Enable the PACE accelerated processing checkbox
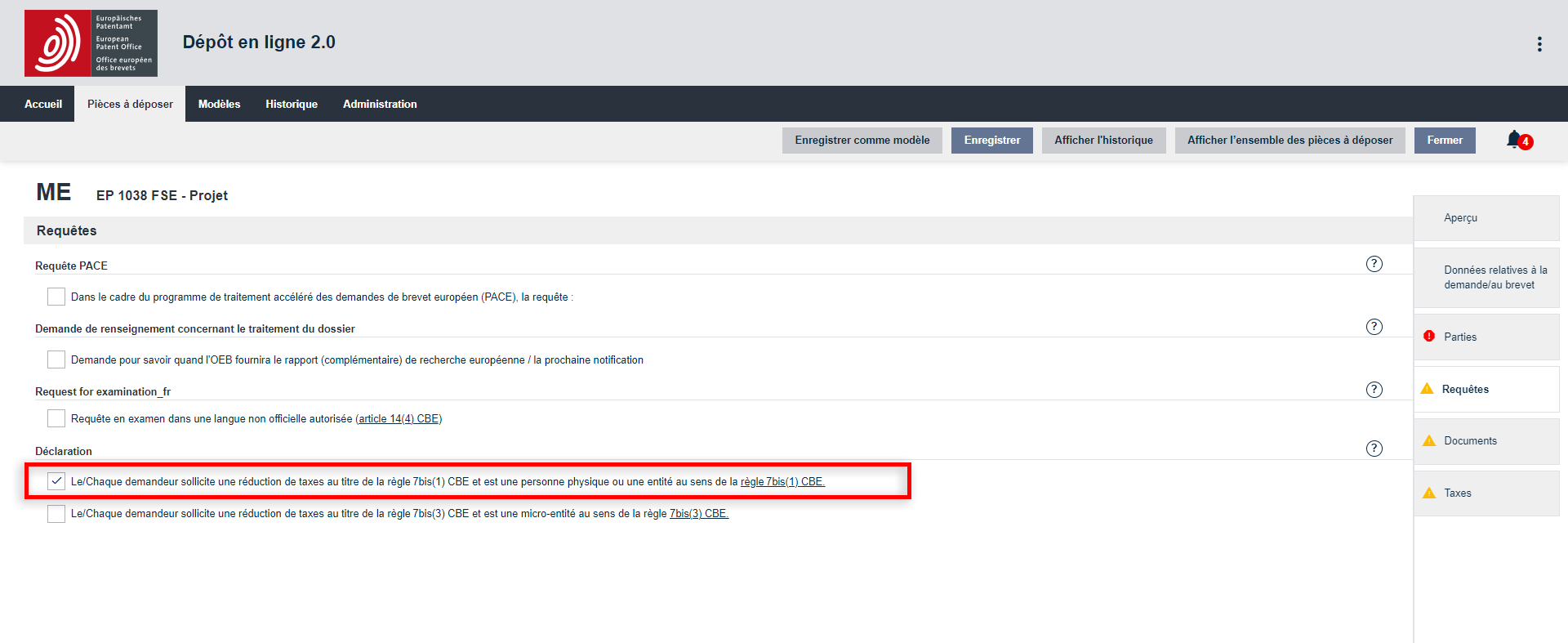Image resolution: width=1568 pixels, height=643 pixels. (56, 297)
